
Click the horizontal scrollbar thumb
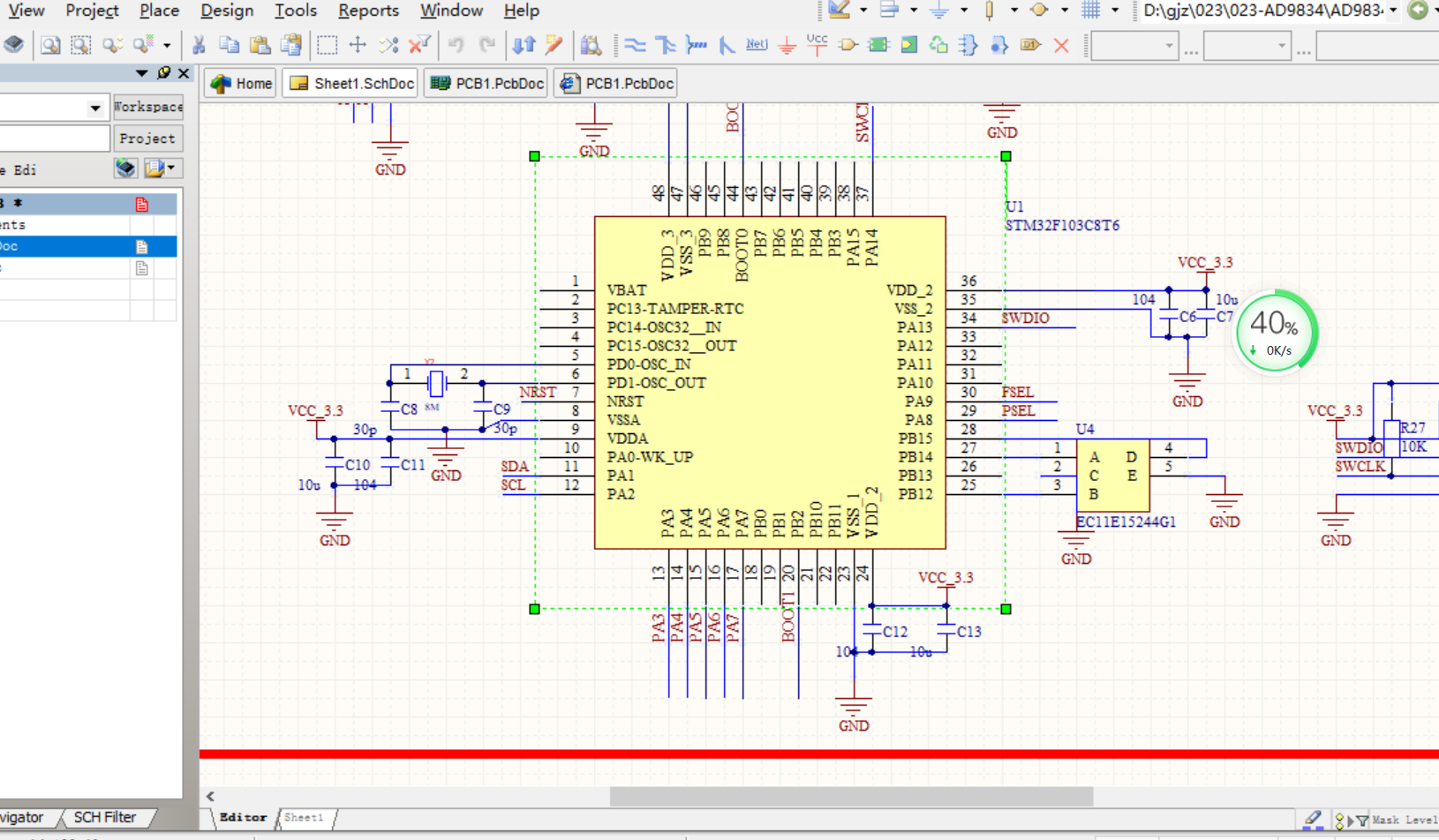point(851,797)
